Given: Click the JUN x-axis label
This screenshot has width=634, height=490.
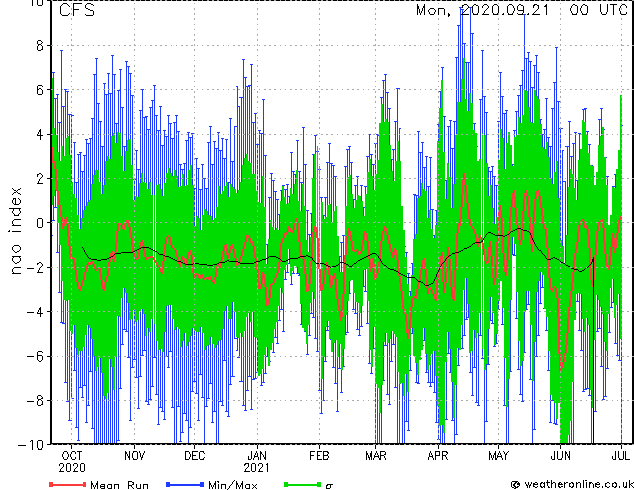Looking at the screenshot, I should 560,456.
